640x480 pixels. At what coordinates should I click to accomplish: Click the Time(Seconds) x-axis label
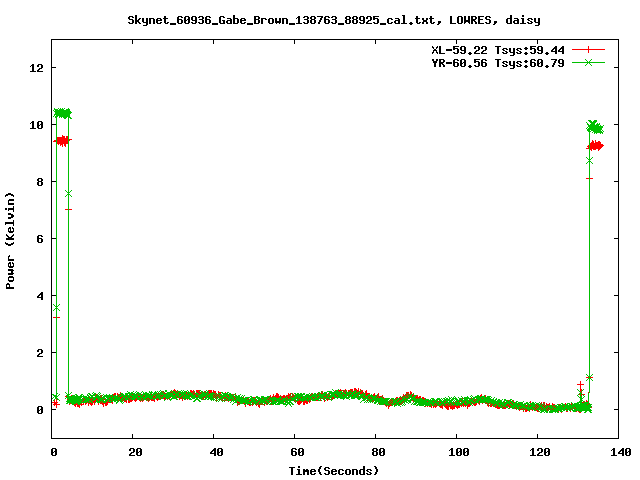coord(334,471)
